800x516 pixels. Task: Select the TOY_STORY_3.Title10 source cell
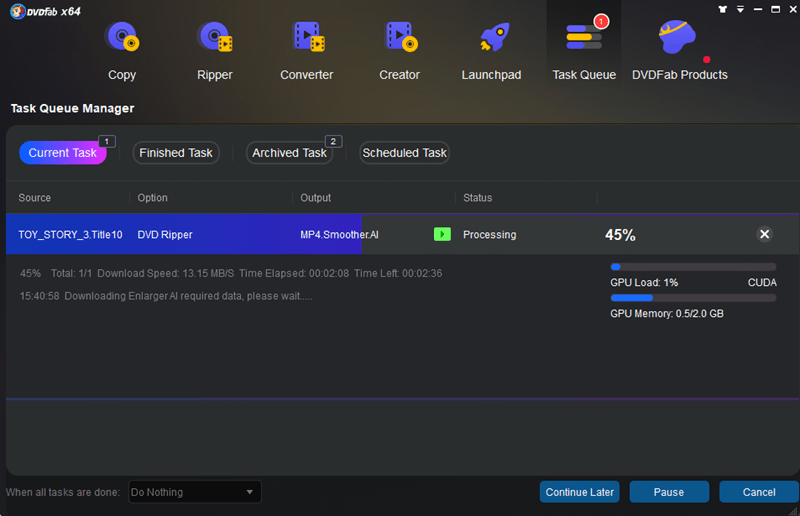pos(70,235)
